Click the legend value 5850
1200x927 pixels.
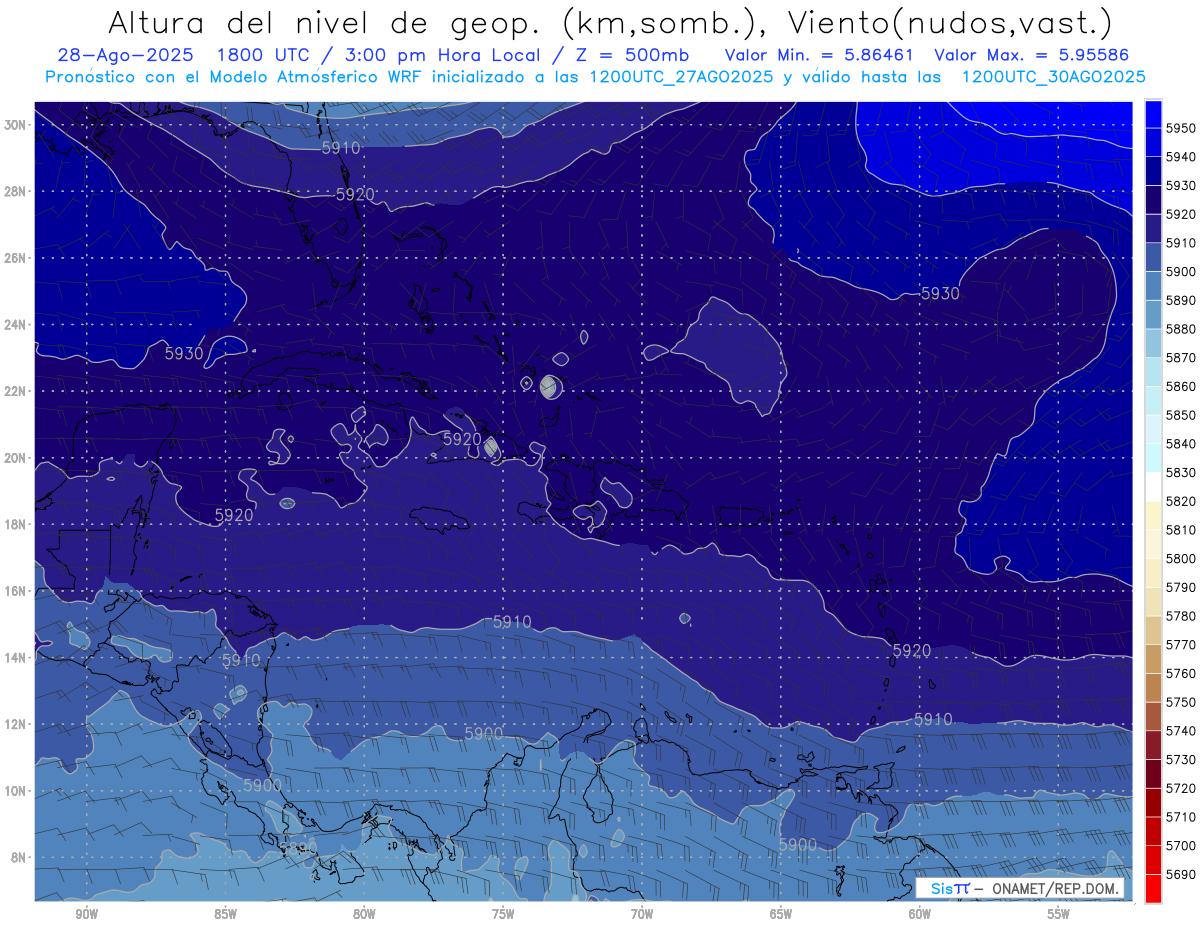point(1181,415)
